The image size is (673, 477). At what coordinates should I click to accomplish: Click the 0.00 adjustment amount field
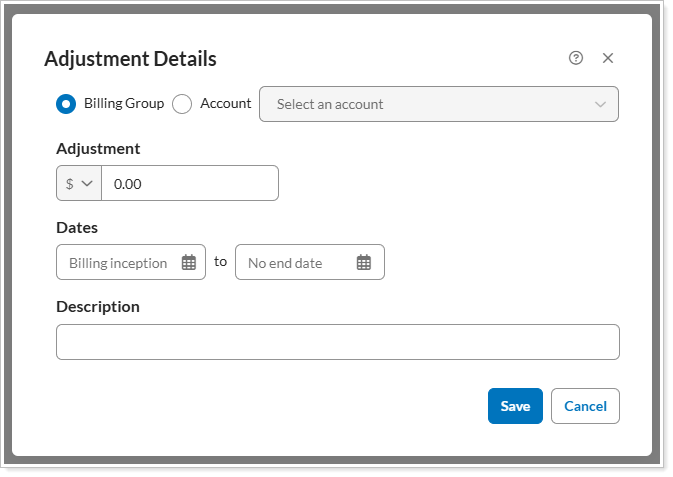coord(190,184)
